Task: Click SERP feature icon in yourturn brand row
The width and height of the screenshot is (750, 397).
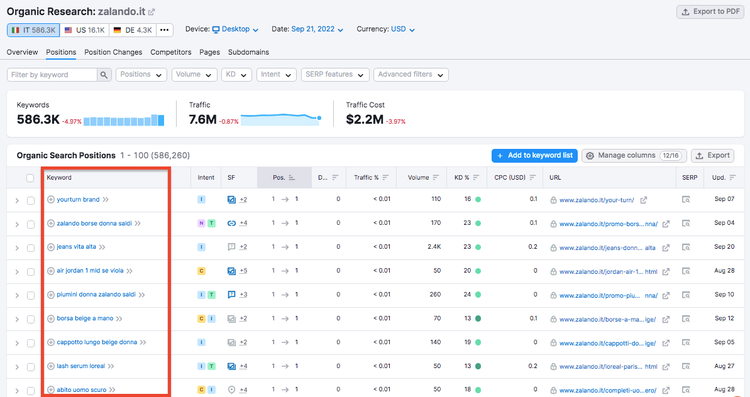Action: point(232,199)
